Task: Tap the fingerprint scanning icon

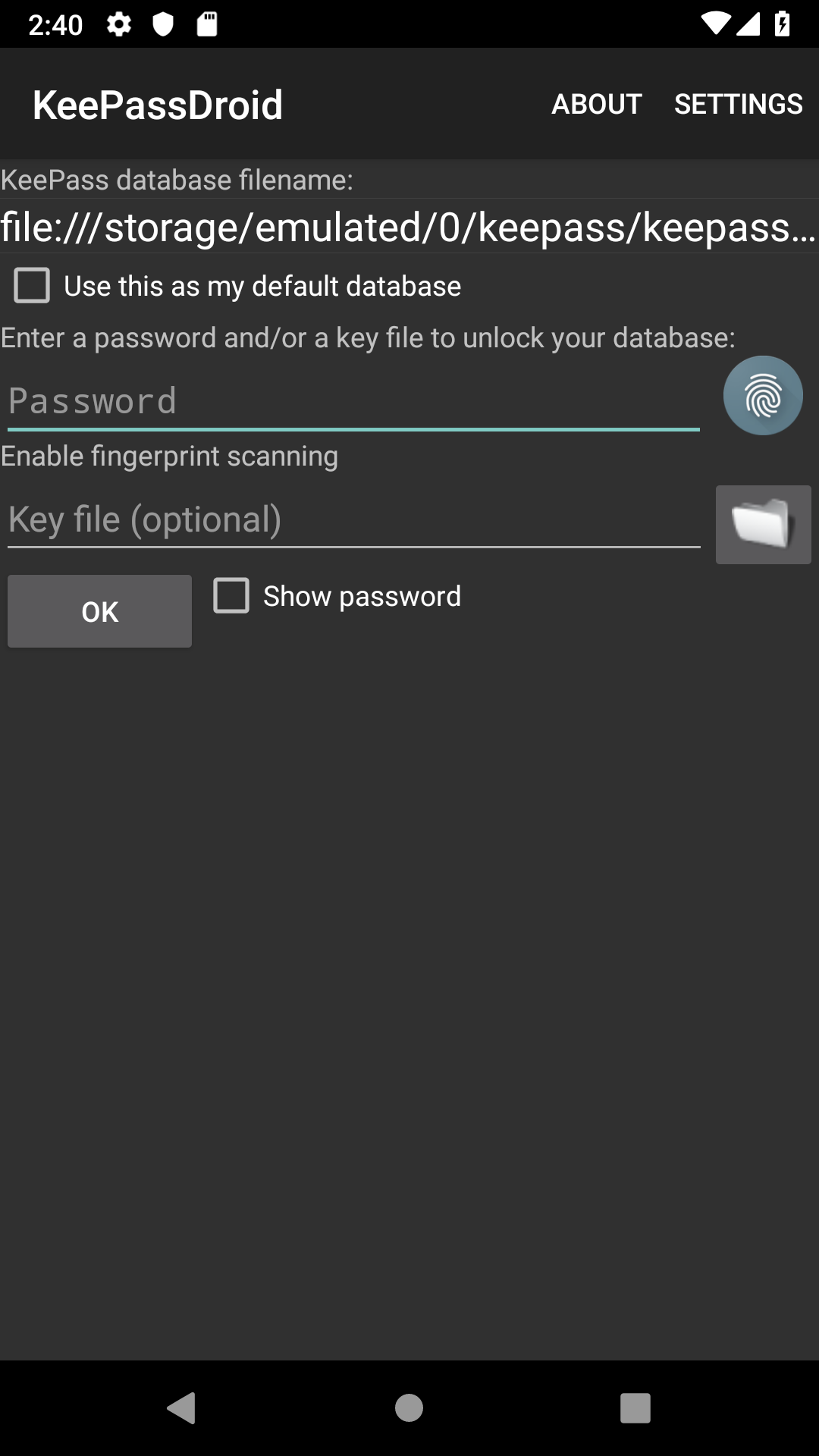Action: (763, 394)
